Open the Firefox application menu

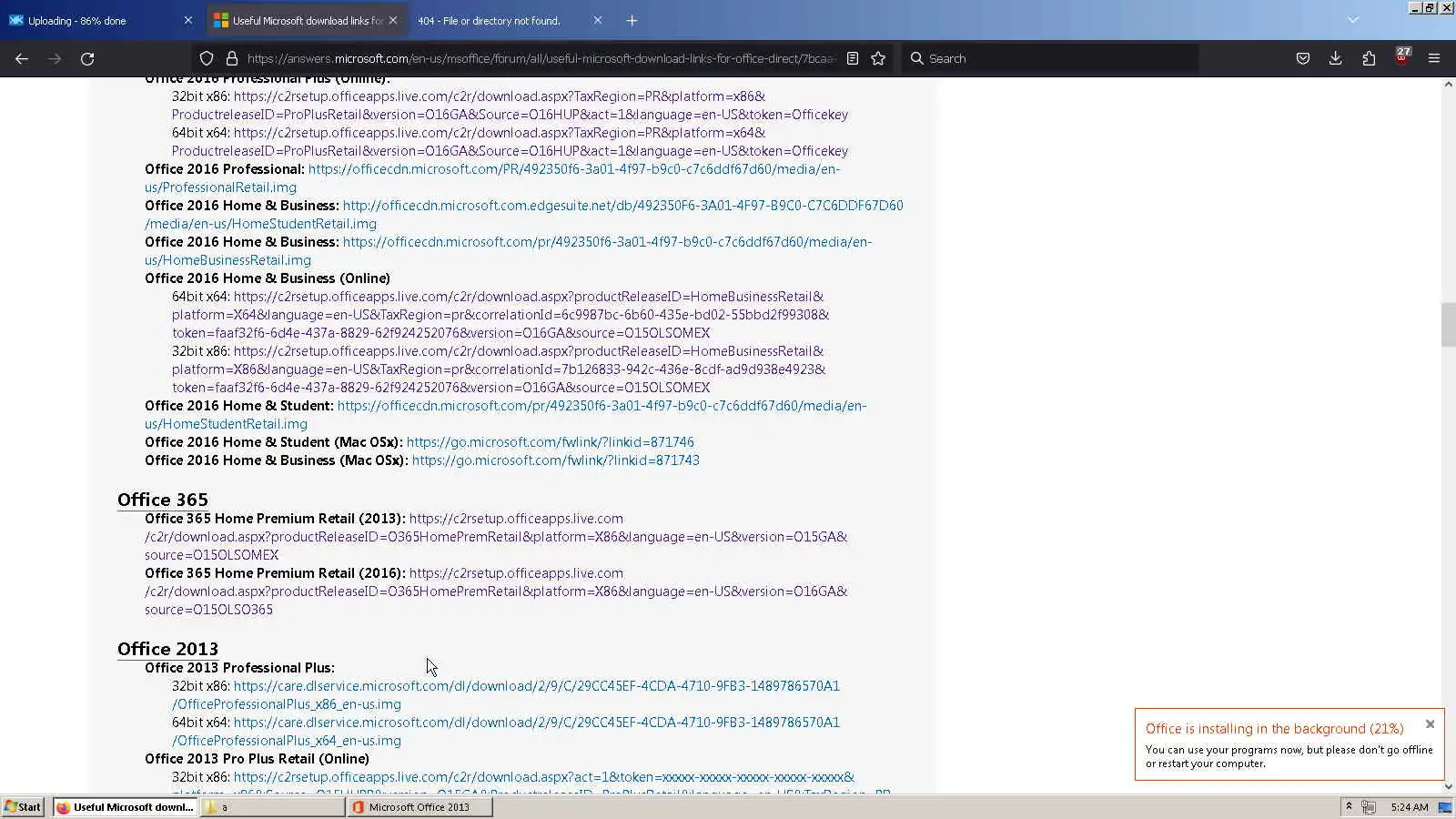1434,58
